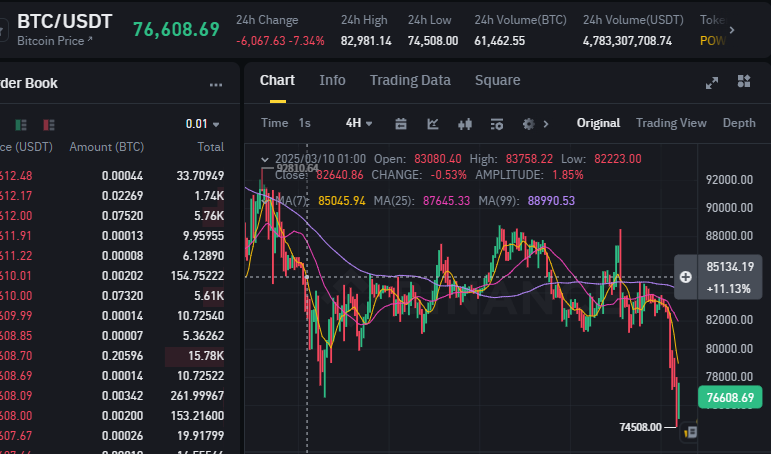Collapse the OHLC info chevron on chart
This screenshot has width=771, height=454.
pyautogui.click(x=264, y=158)
